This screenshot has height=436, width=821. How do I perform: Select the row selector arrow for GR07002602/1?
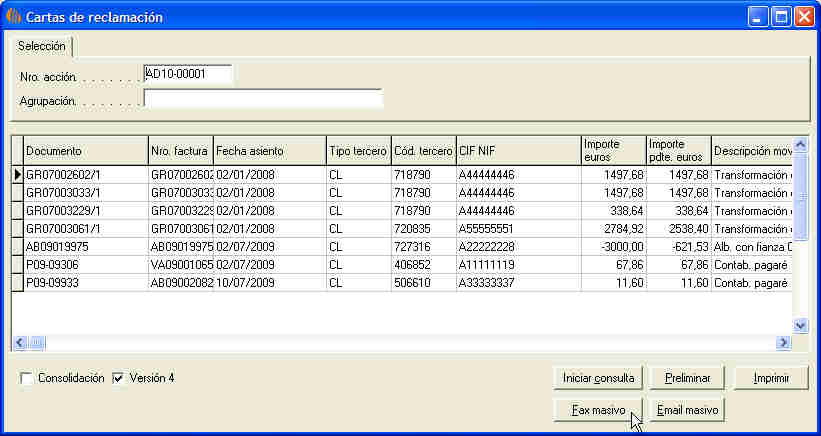[x=18, y=175]
